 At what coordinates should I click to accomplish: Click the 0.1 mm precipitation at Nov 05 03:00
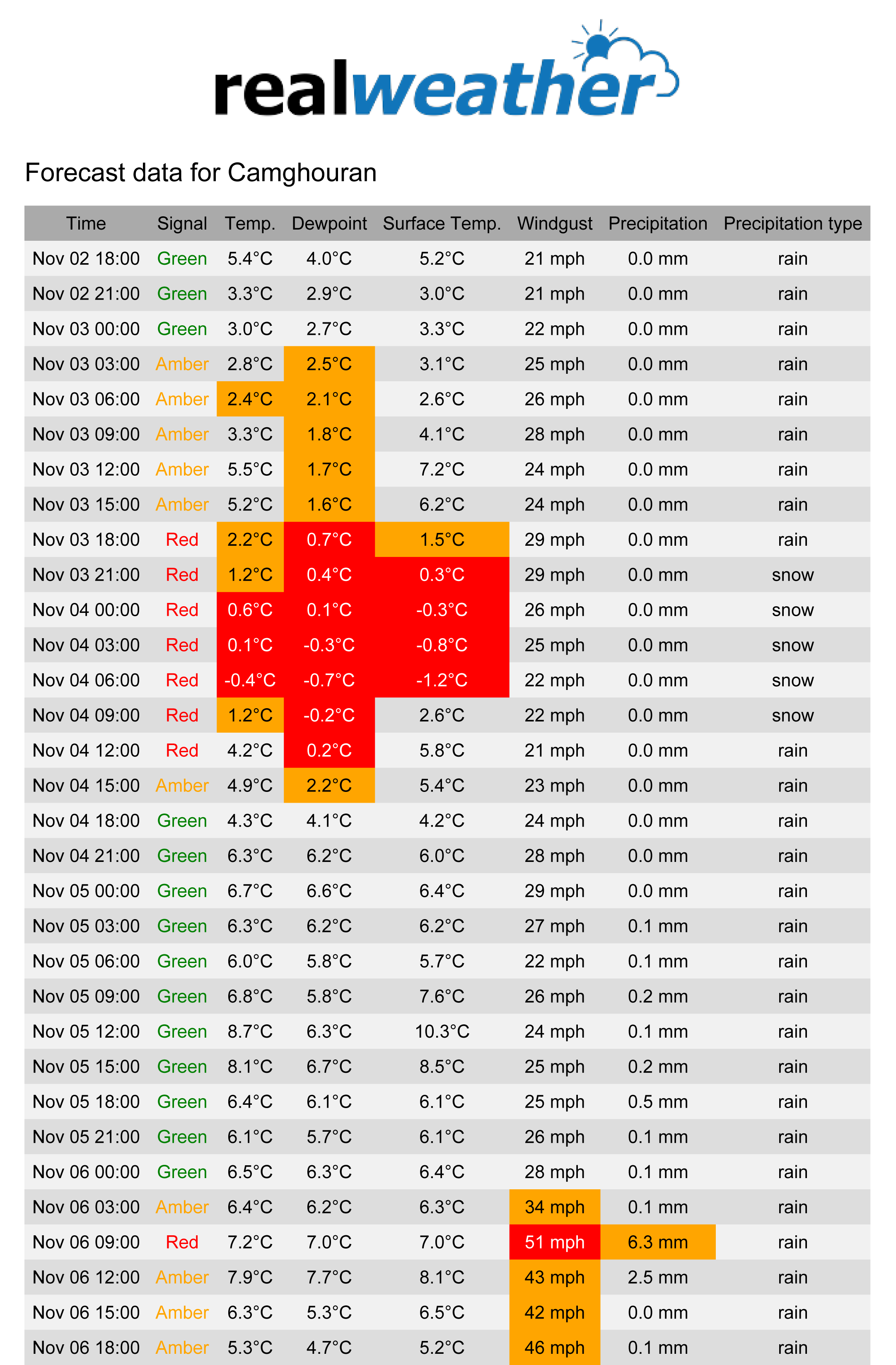tap(658, 926)
